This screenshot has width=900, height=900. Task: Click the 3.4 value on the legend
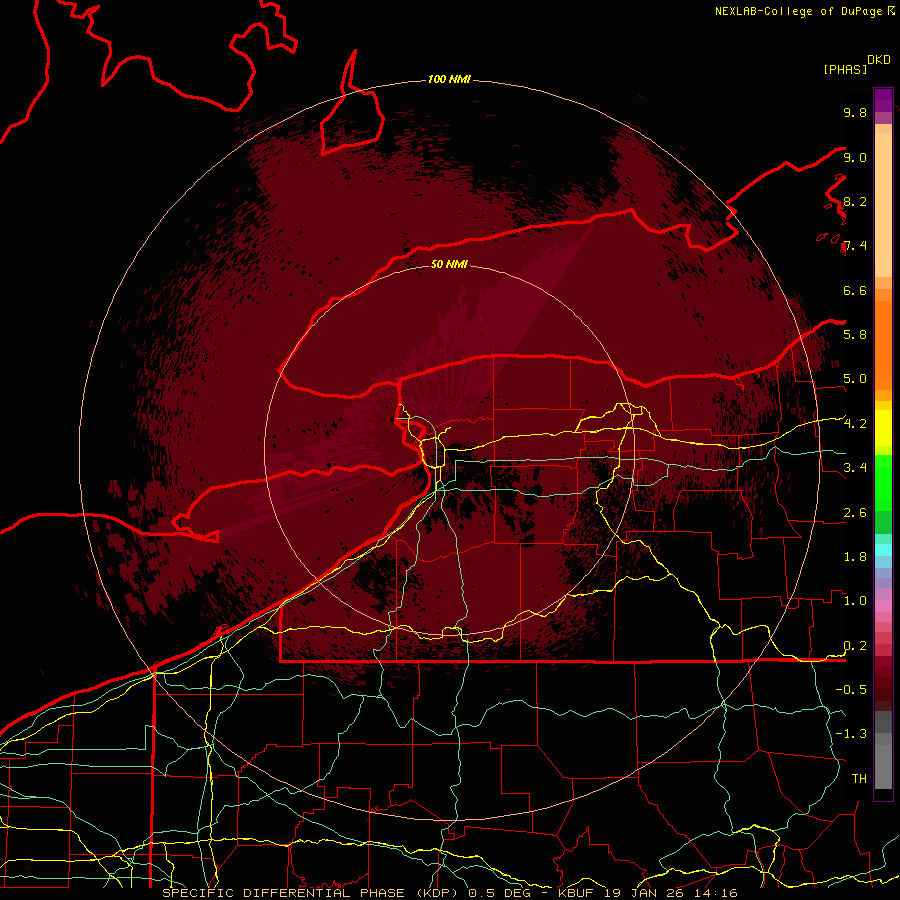(855, 467)
